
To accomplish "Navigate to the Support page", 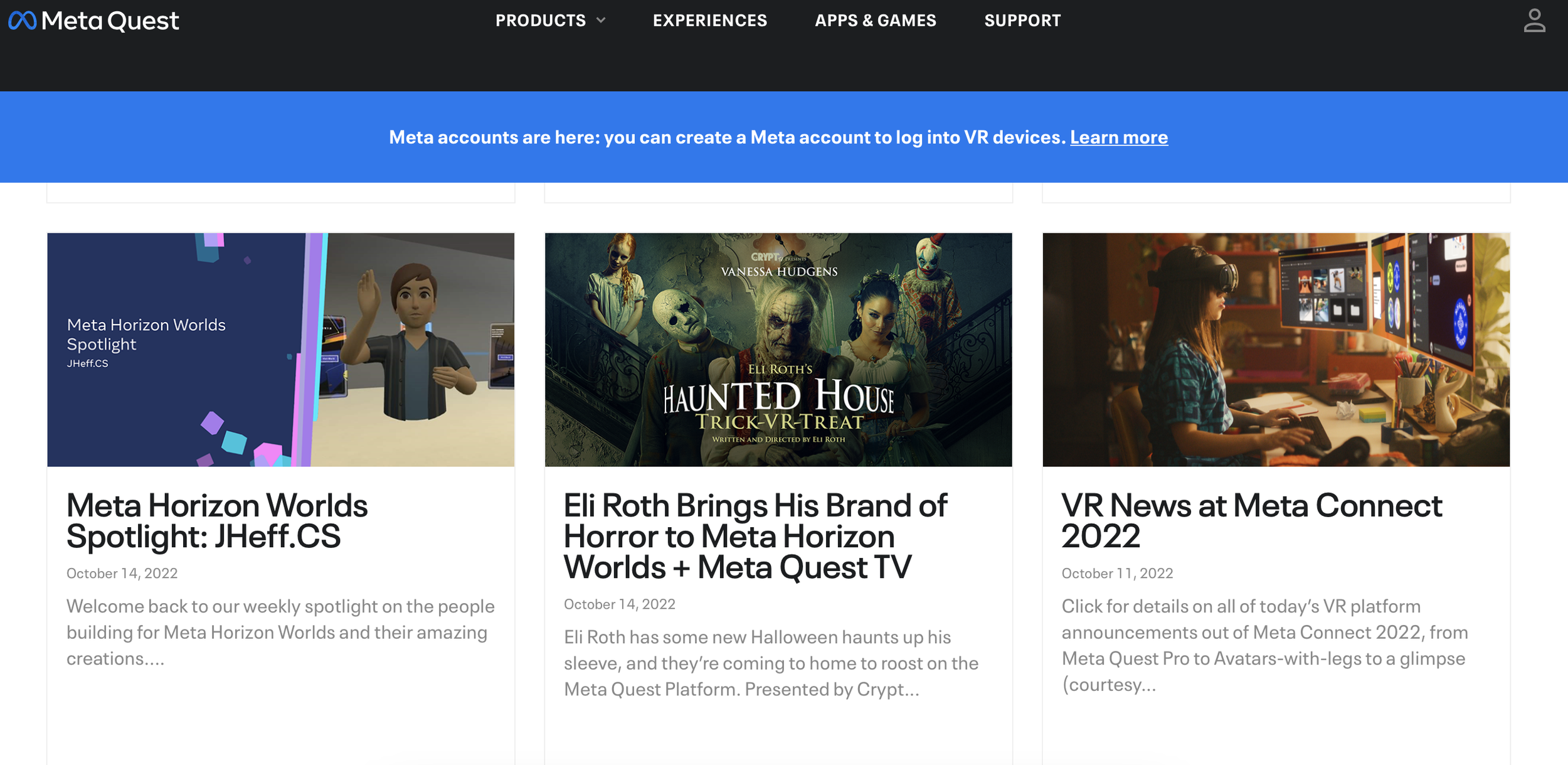I will click(x=1022, y=21).
